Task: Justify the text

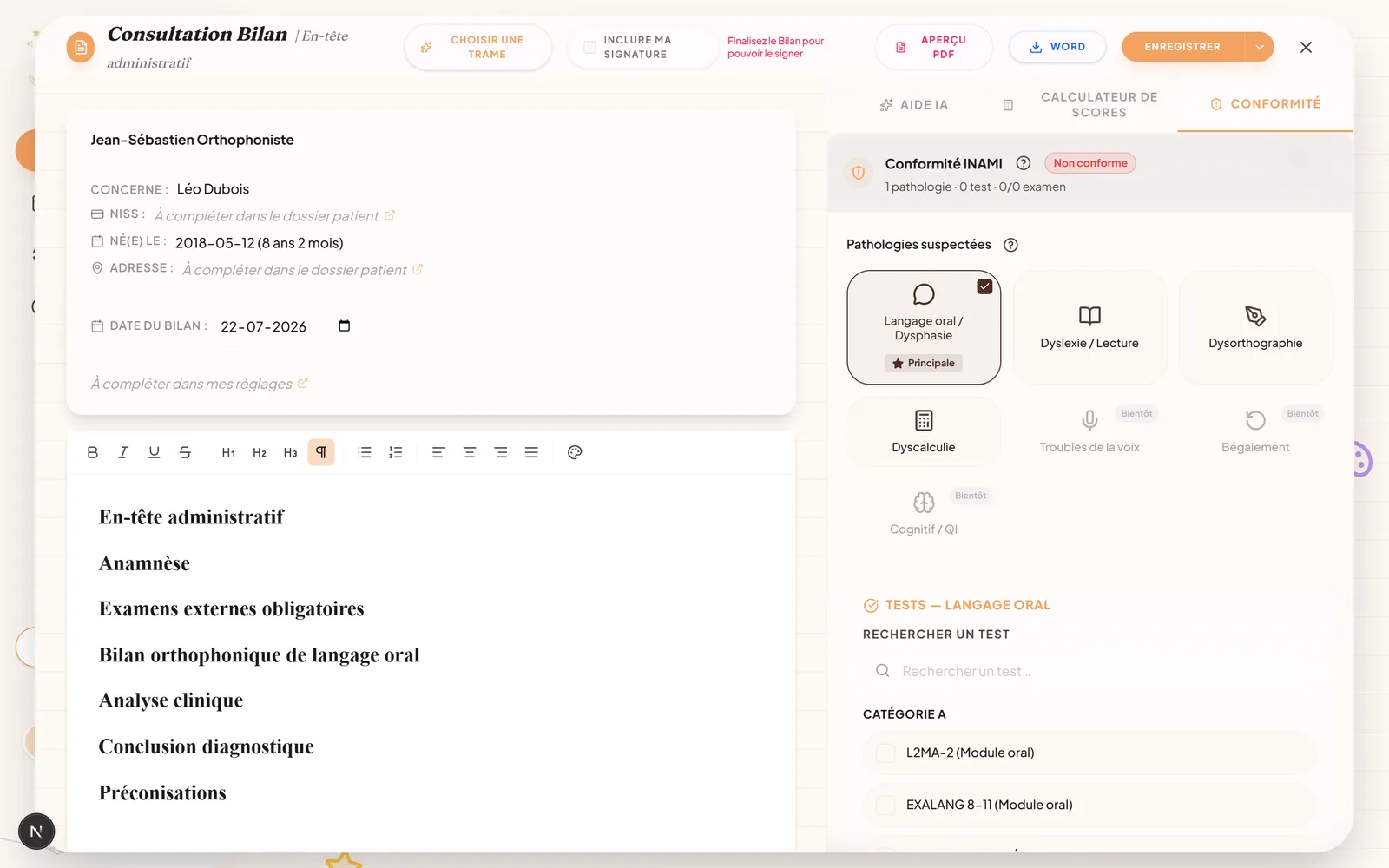Action: [x=531, y=452]
